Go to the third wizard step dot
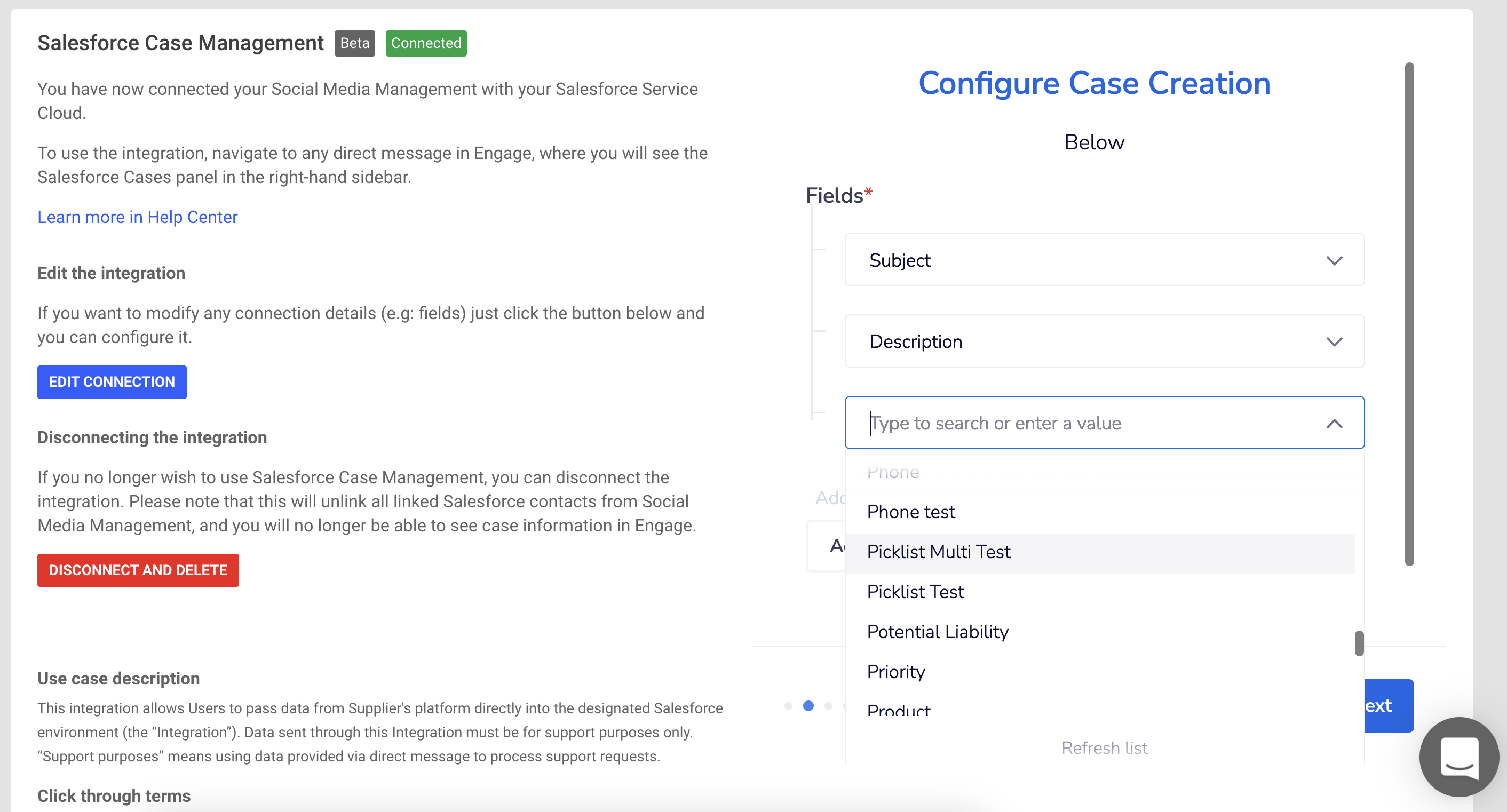Viewport: 1507px width, 812px height. (x=828, y=706)
